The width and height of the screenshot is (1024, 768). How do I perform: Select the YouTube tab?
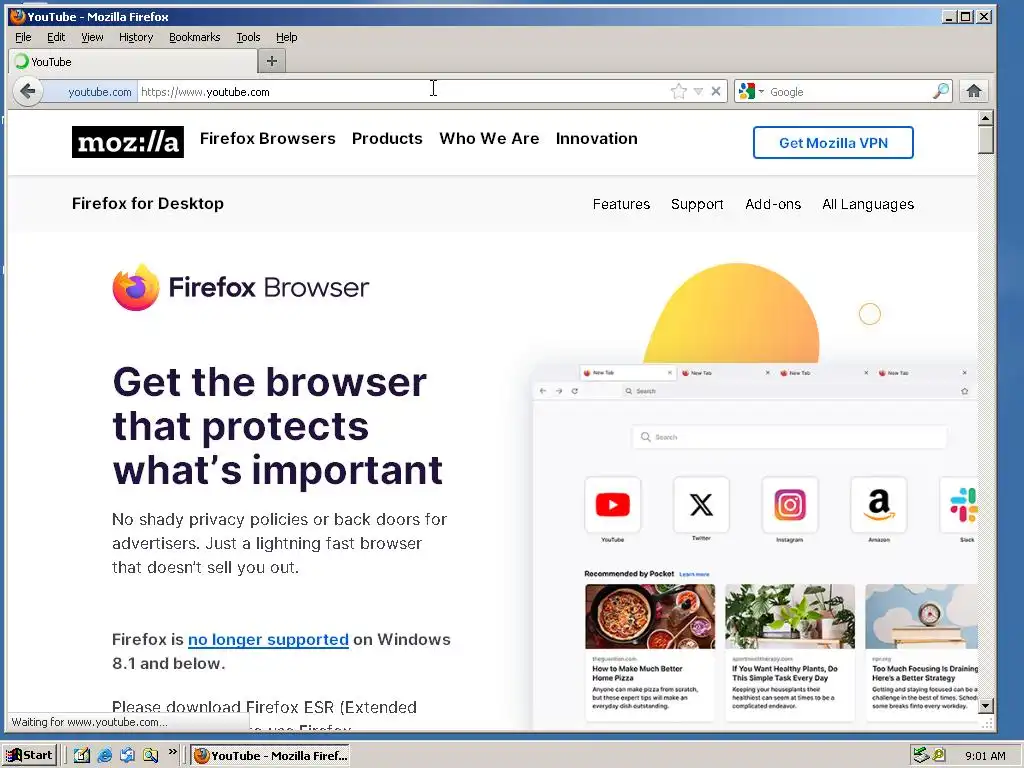coord(133,61)
